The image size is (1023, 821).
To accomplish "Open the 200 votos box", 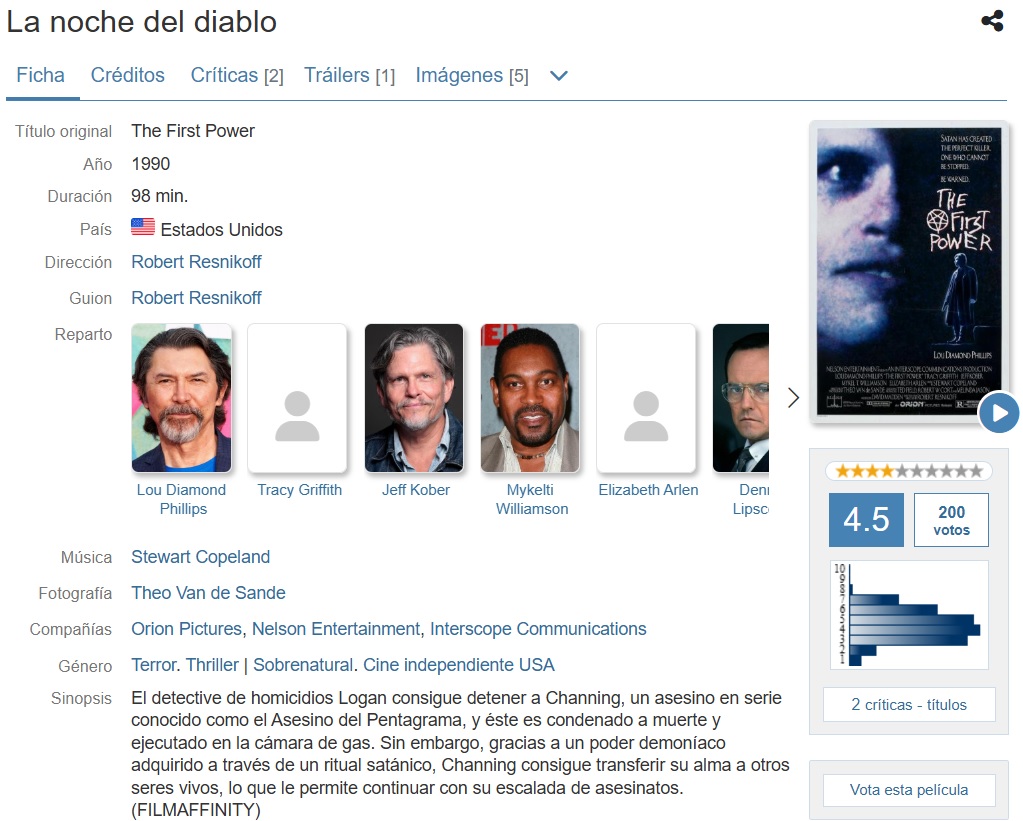I will coord(951,519).
